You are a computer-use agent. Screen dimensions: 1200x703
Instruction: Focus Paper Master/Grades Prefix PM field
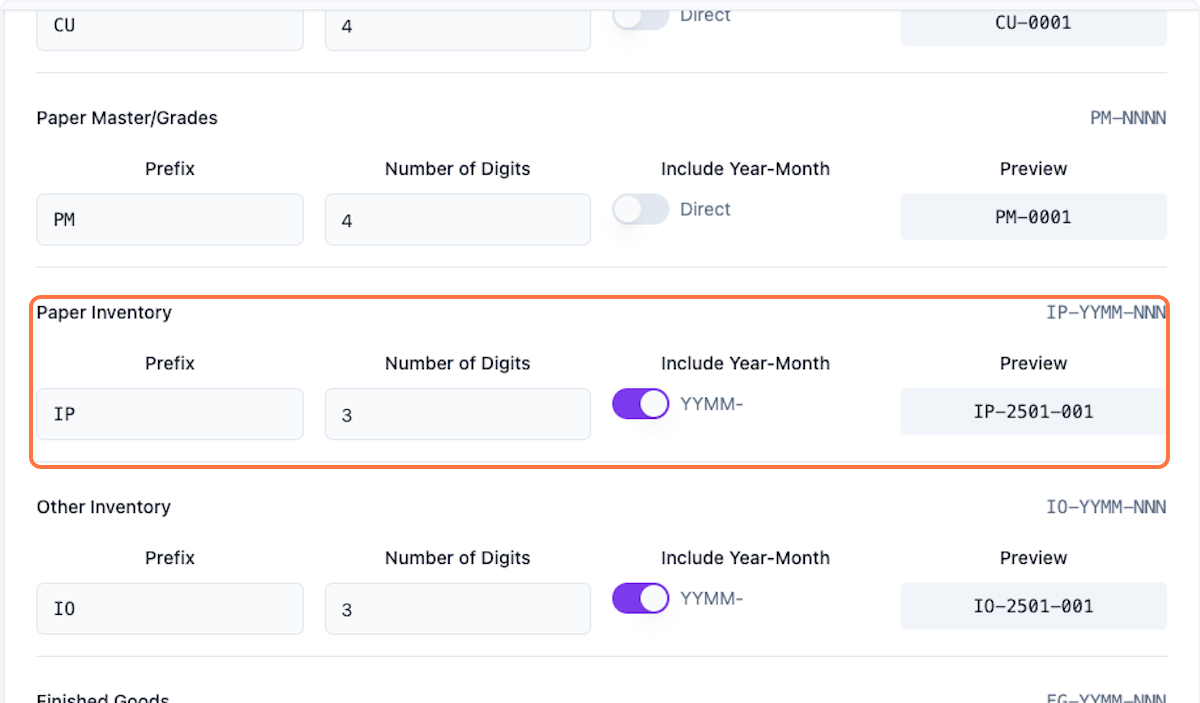click(x=170, y=219)
